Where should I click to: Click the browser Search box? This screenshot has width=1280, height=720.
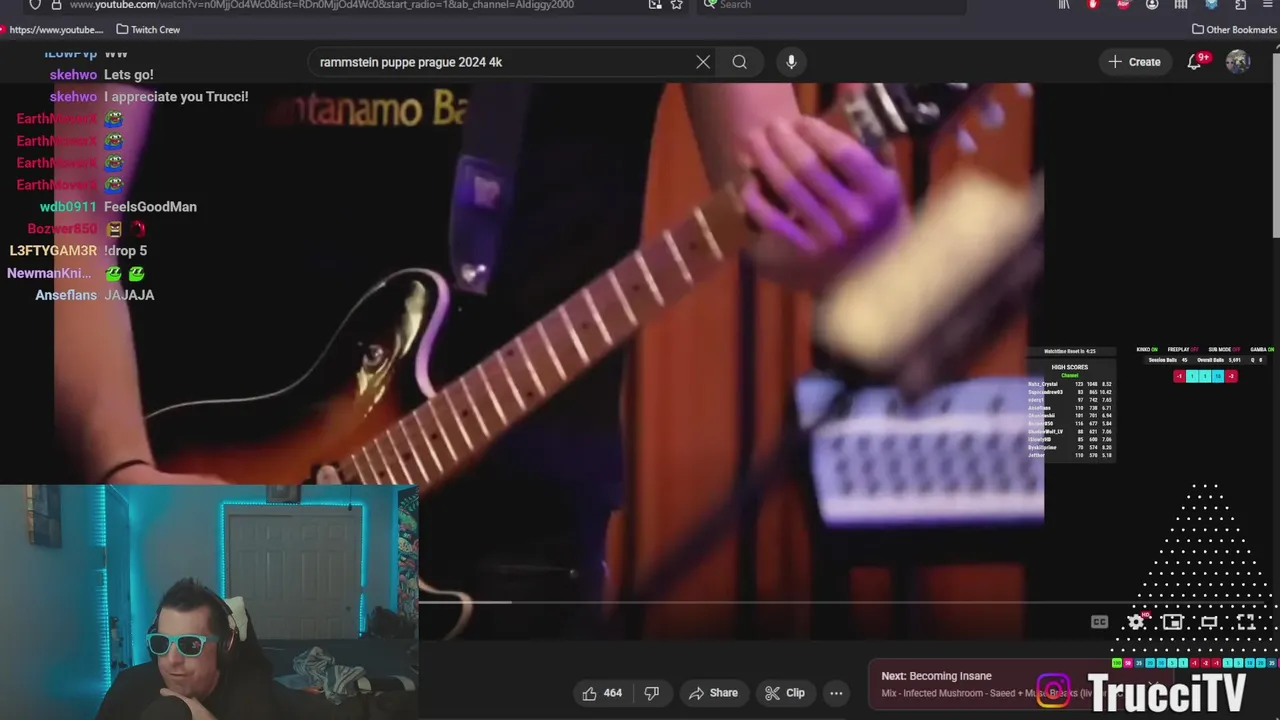[x=830, y=5]
